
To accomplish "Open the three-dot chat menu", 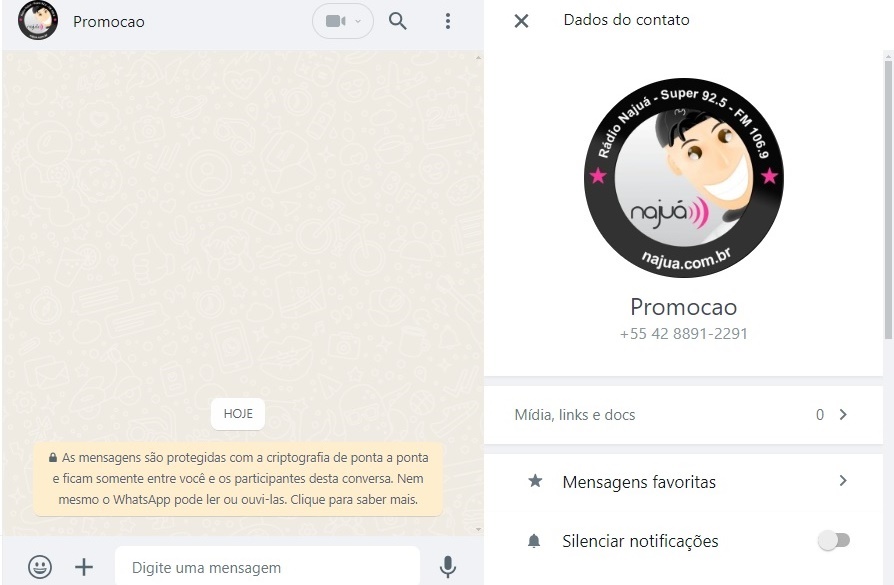I will [x=448, y=21].
